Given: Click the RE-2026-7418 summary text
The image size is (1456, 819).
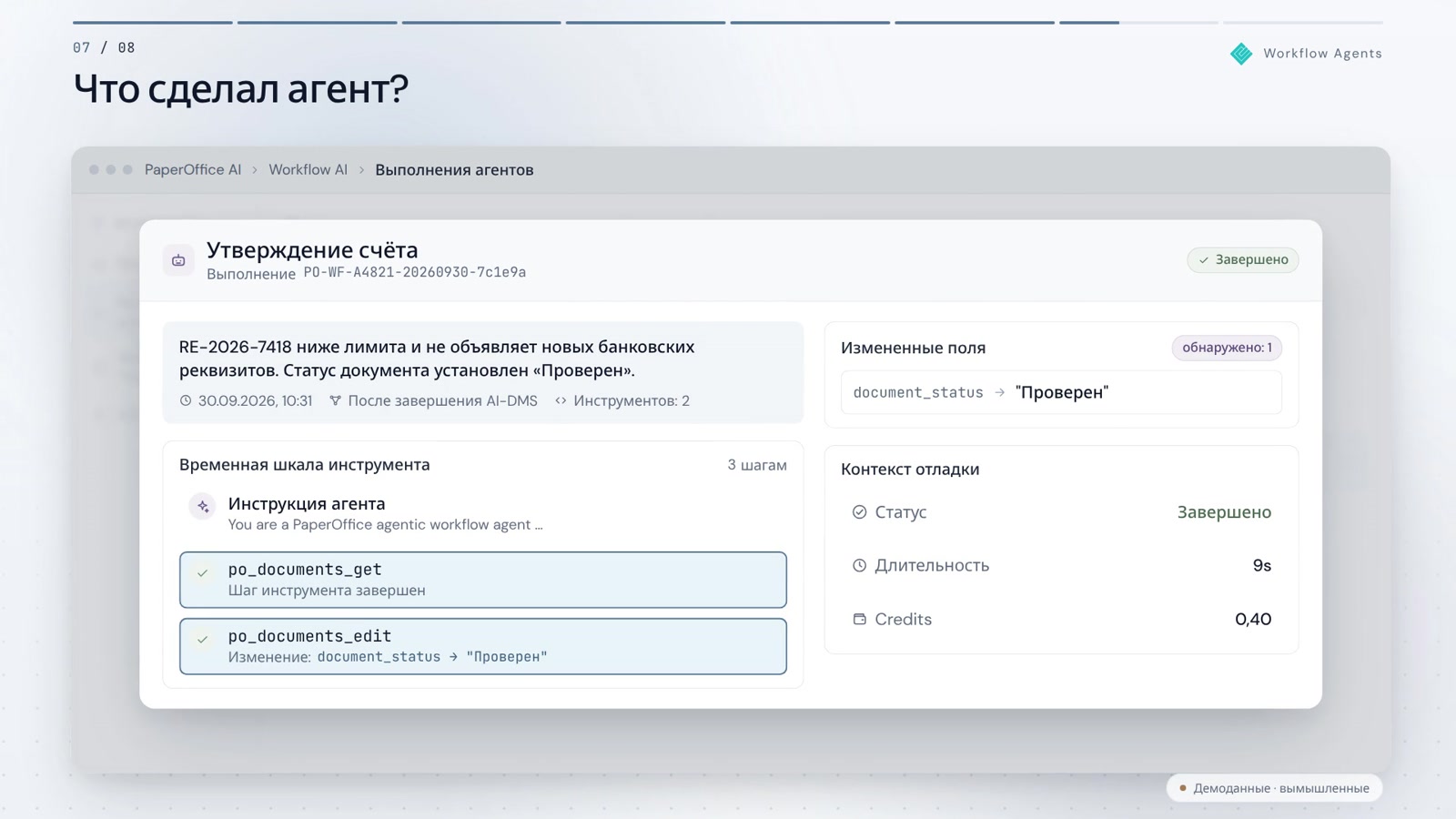Looking at the screenshot, I should (437, 359).
